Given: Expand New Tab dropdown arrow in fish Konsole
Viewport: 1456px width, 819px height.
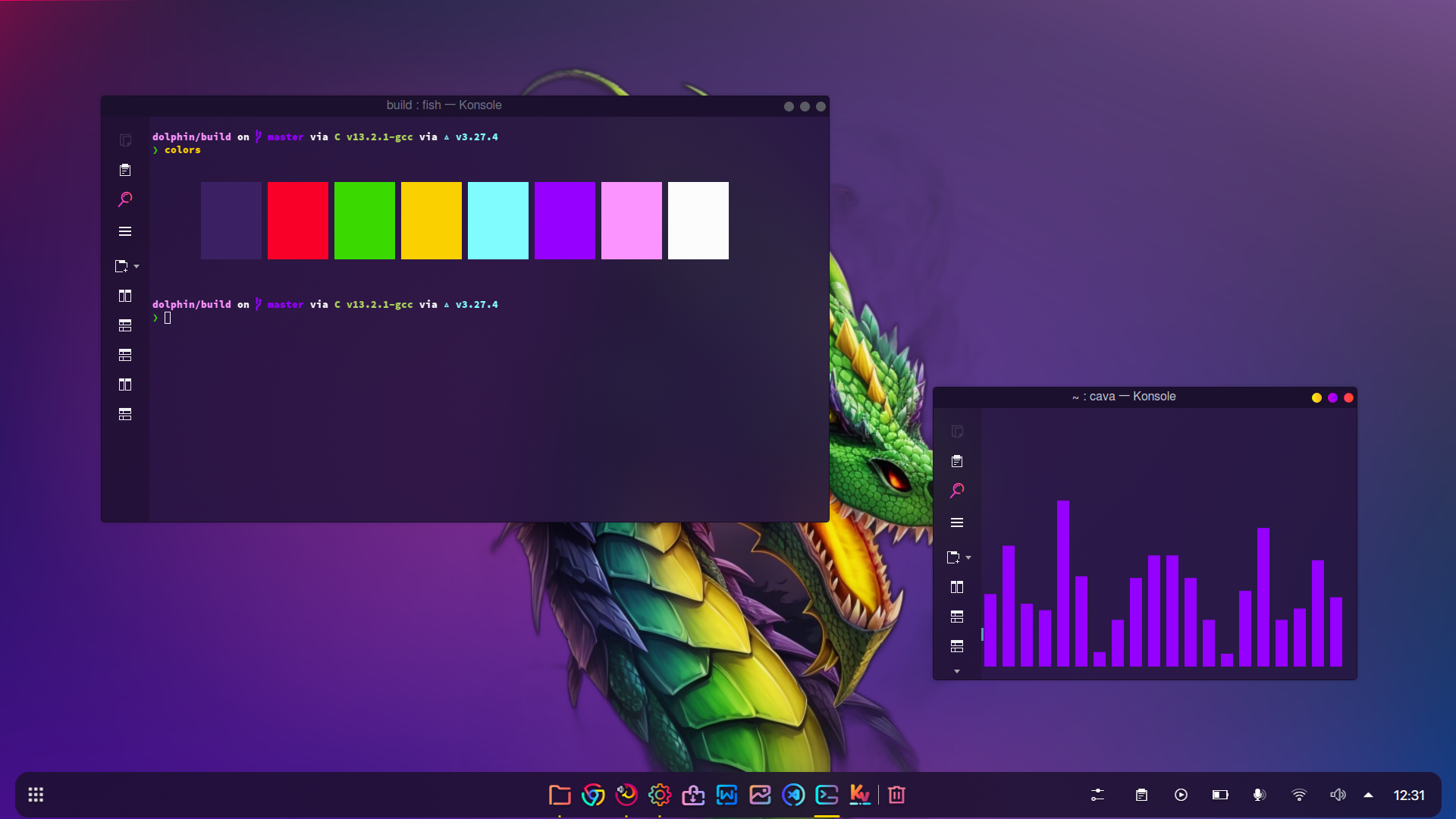Looking at the screenshot, I should [136, 266].
